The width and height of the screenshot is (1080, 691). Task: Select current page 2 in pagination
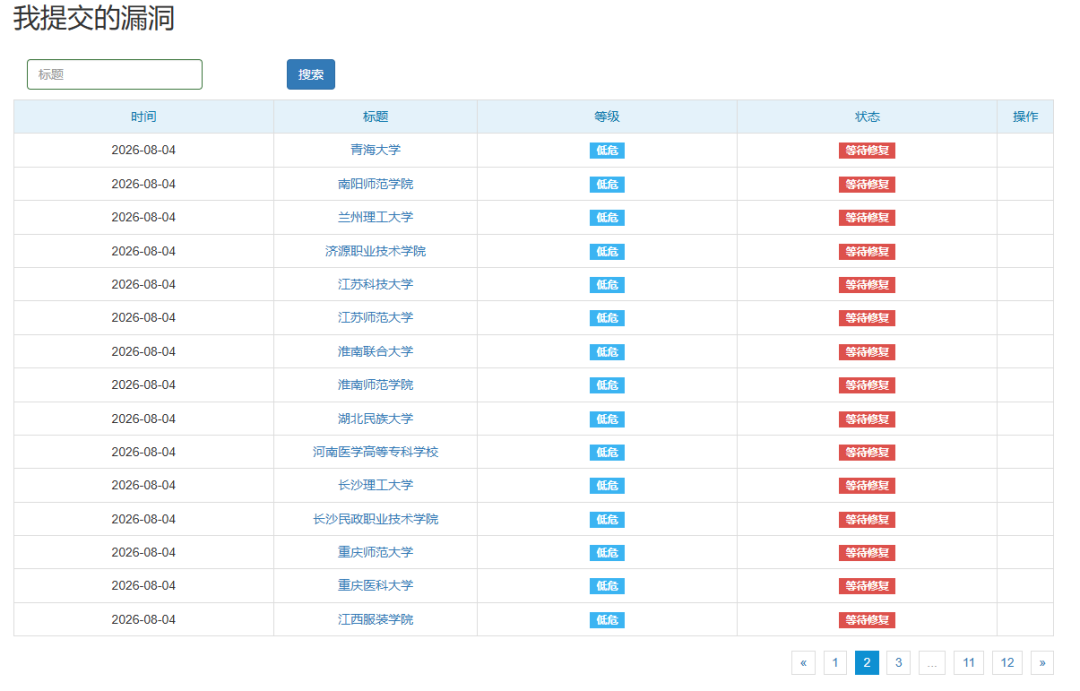click(866, 663)
